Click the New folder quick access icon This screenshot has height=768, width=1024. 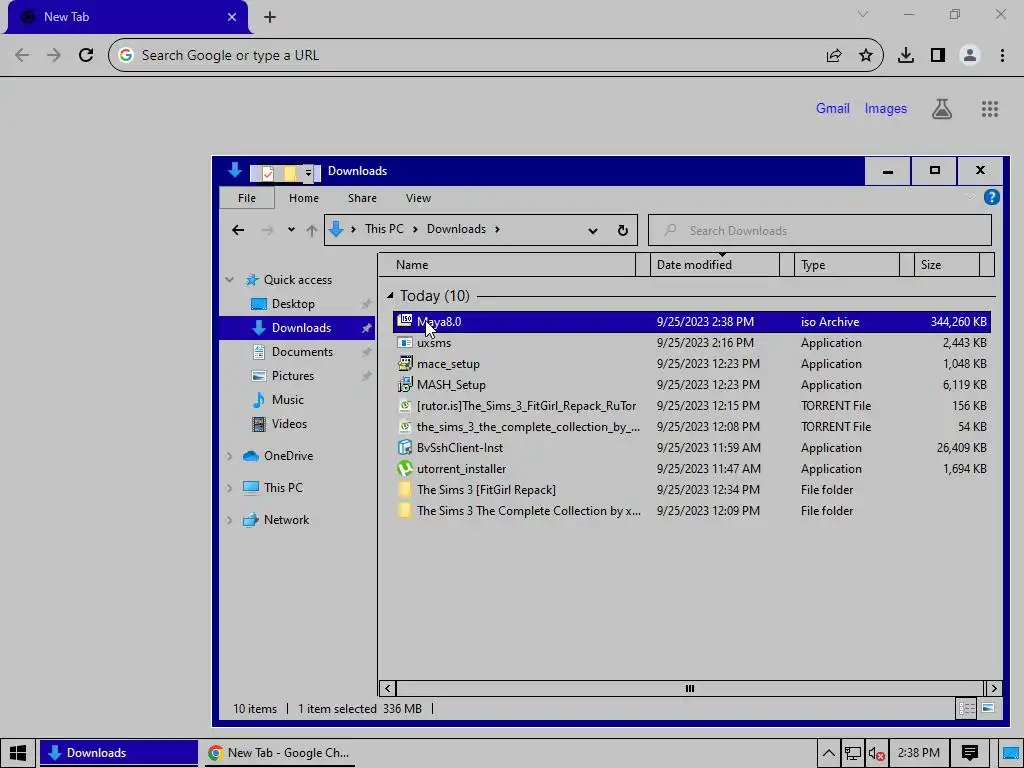coord(289,173)
